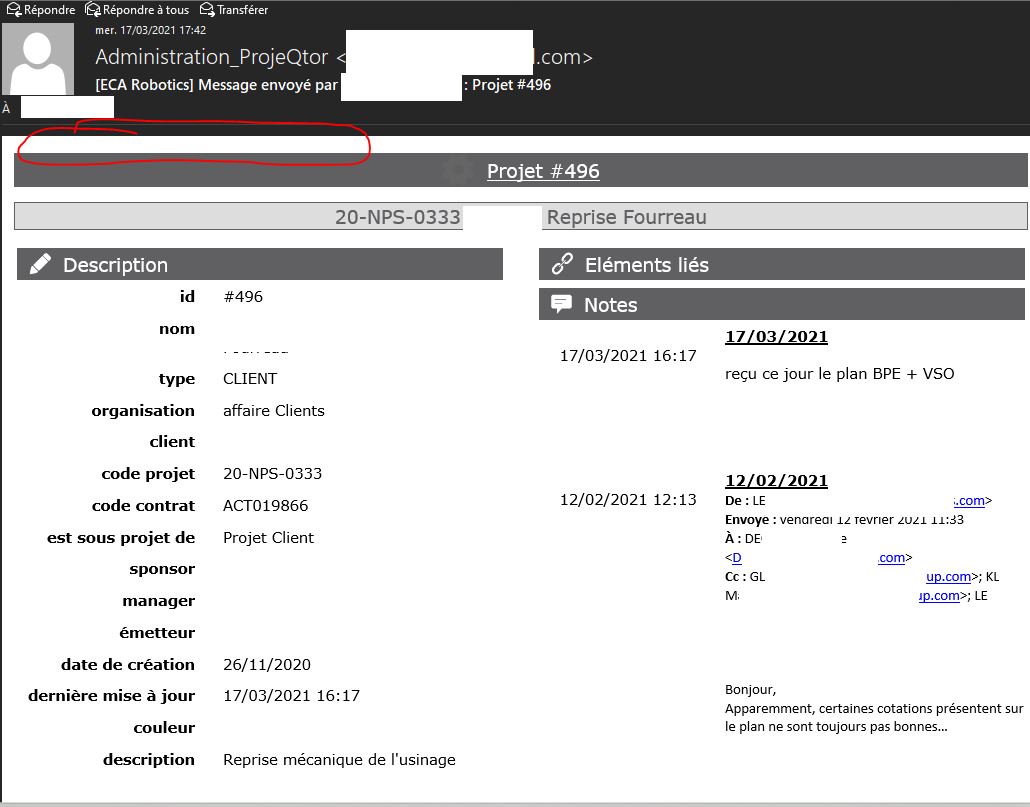Screen dimensions: 1030x807
Task: Click the Répondre reply icon
Action: [x=14, y=10]
